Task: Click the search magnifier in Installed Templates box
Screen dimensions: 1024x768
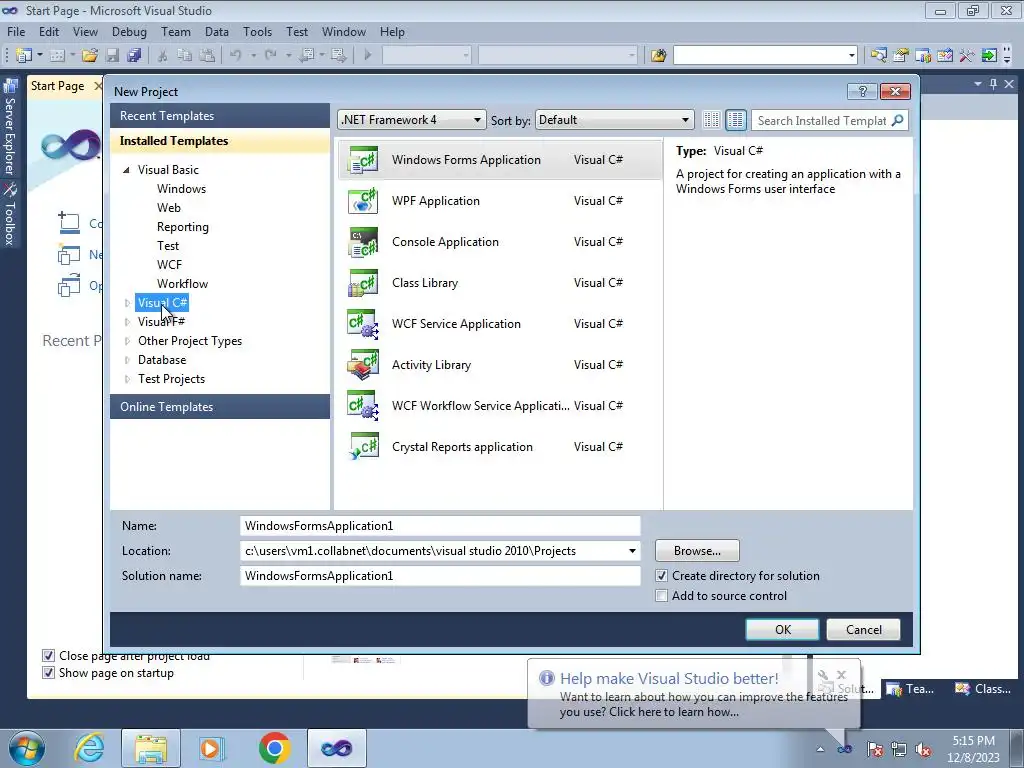Action: (x=898, y=120)
